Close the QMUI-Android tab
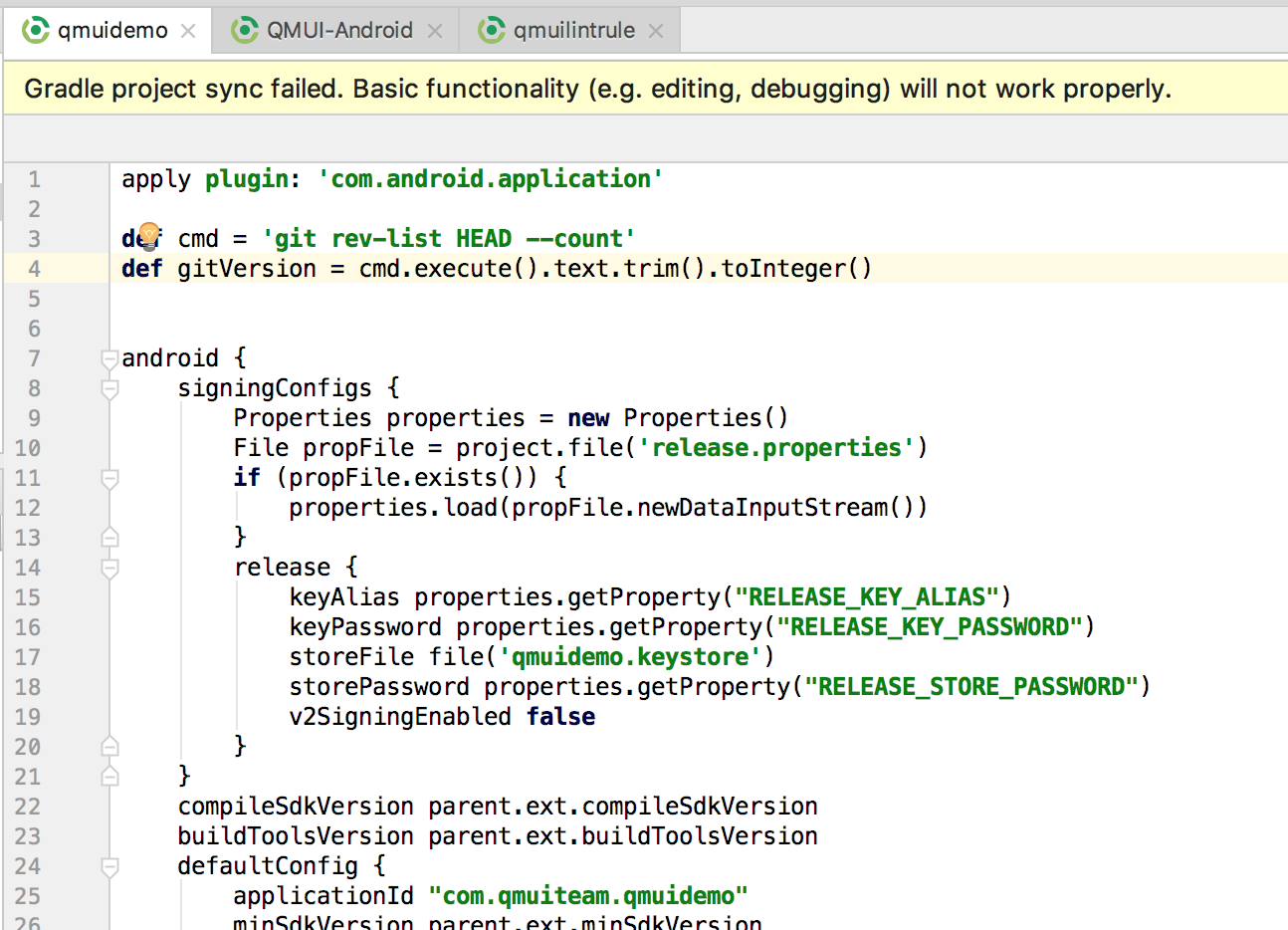 point(435,32)
